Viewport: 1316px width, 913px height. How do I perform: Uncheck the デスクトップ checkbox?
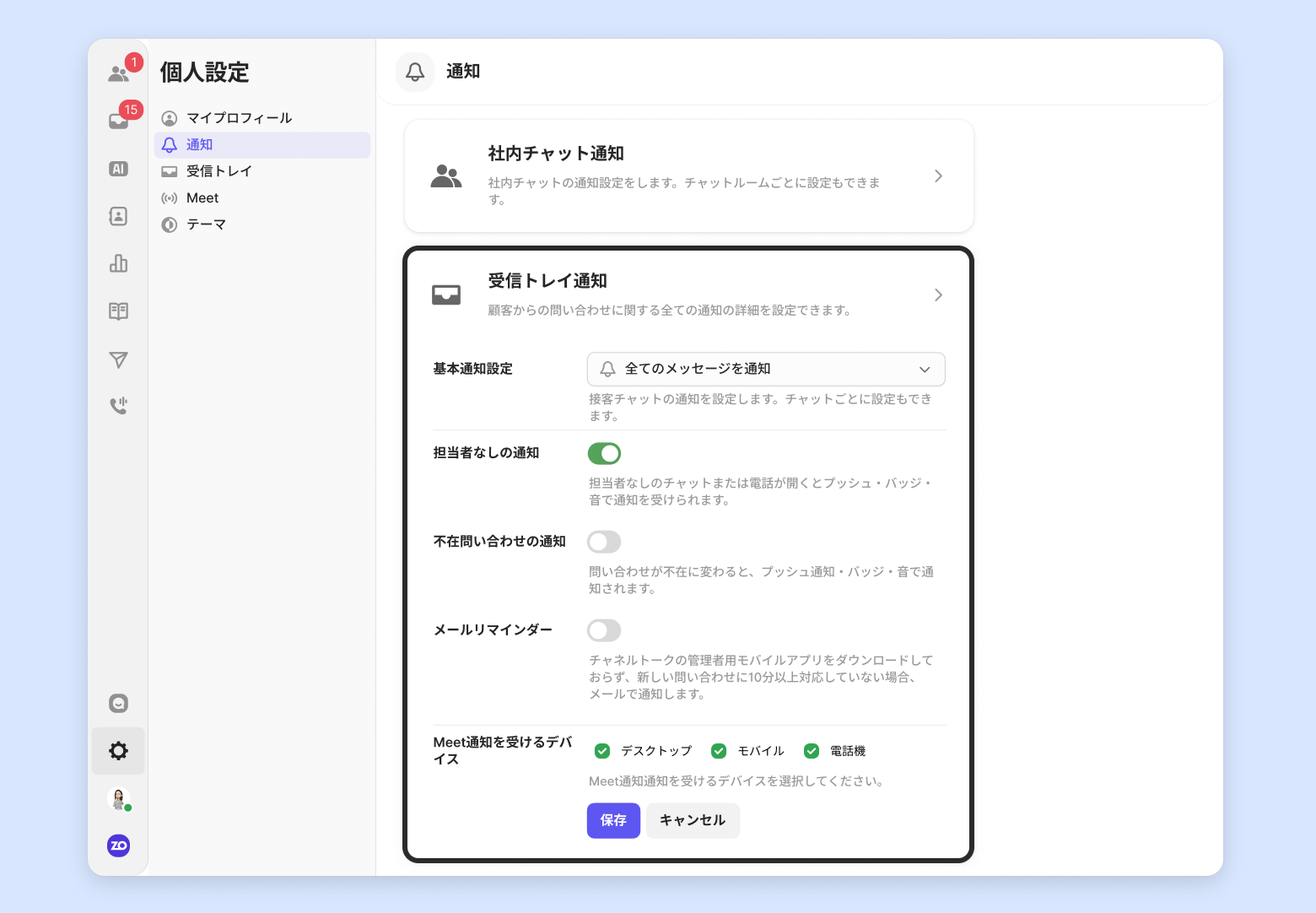602,751
